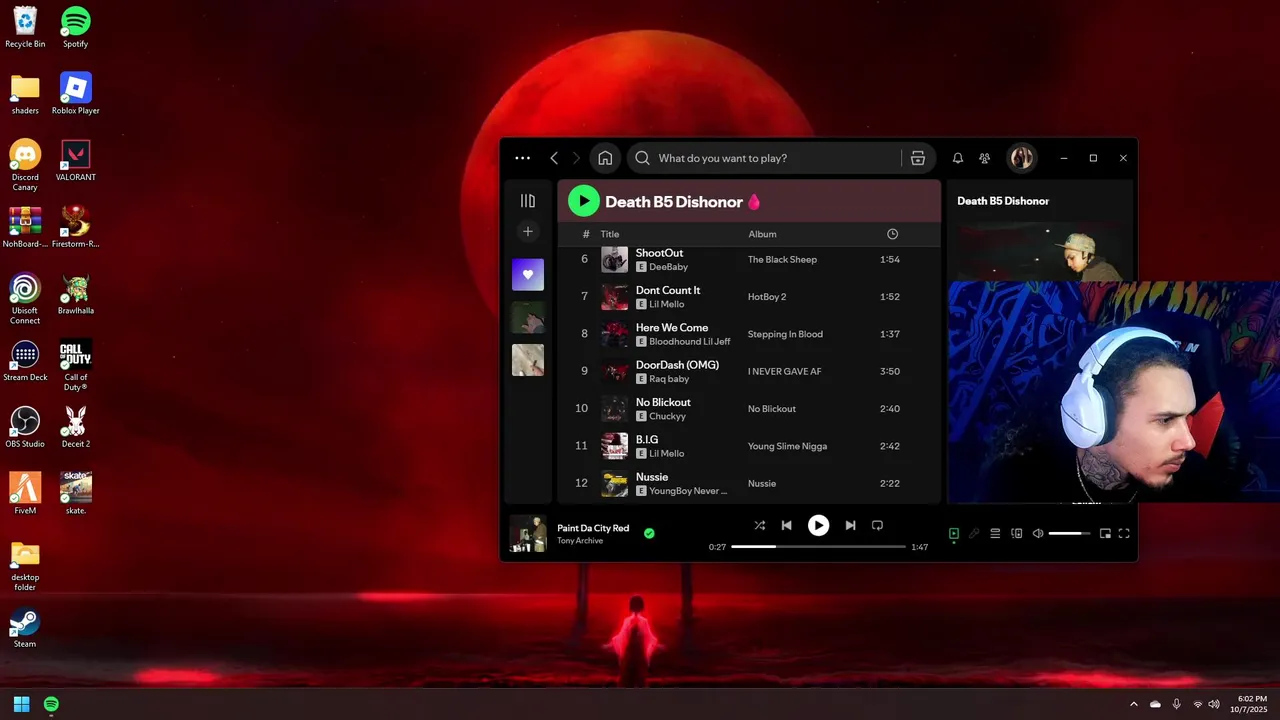Open the Friend Activity icon
1280x720 pixels.
click(985, 158)
